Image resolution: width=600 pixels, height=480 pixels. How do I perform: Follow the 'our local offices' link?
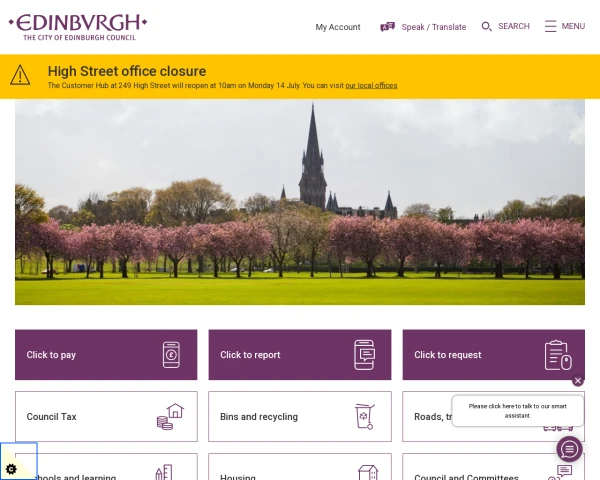pyautogui.click(x=371, y=85)
